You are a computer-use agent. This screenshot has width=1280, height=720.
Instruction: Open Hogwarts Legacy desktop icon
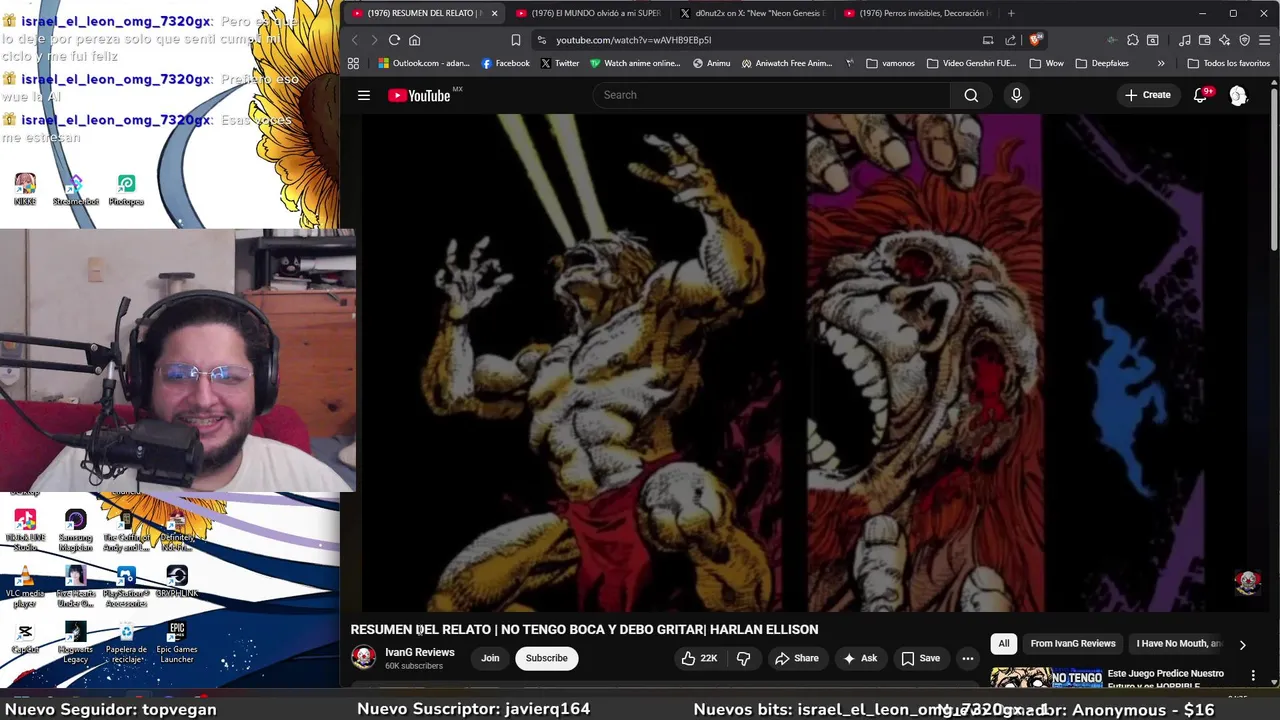pyautogui.click(x=76, y=643)
